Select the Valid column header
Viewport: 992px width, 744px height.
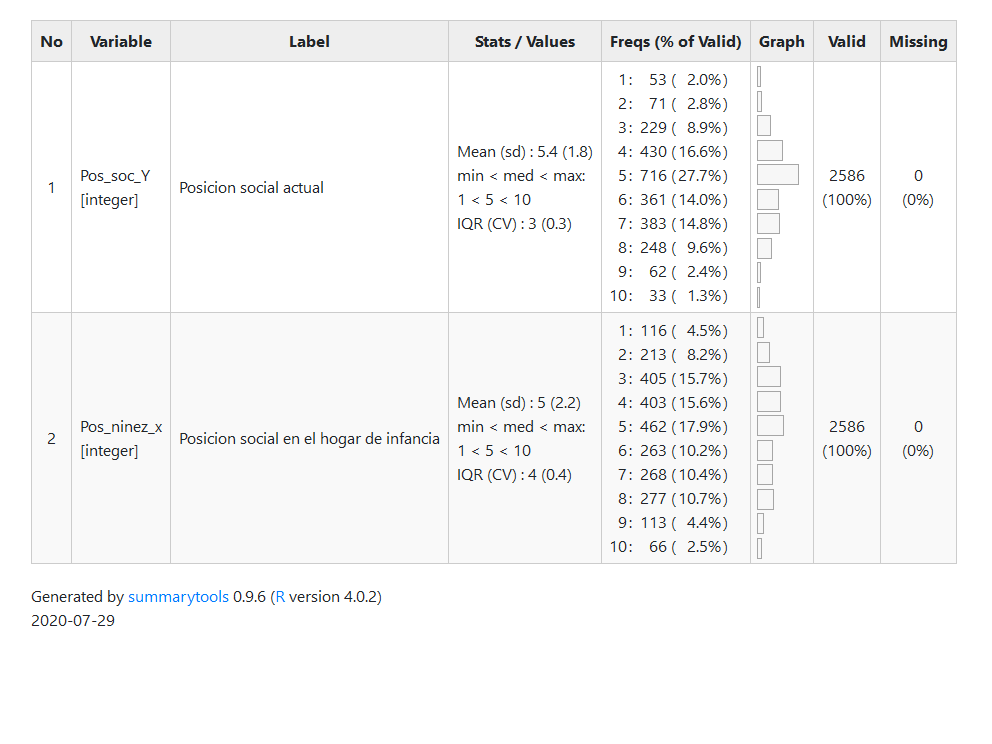point(847,42)
